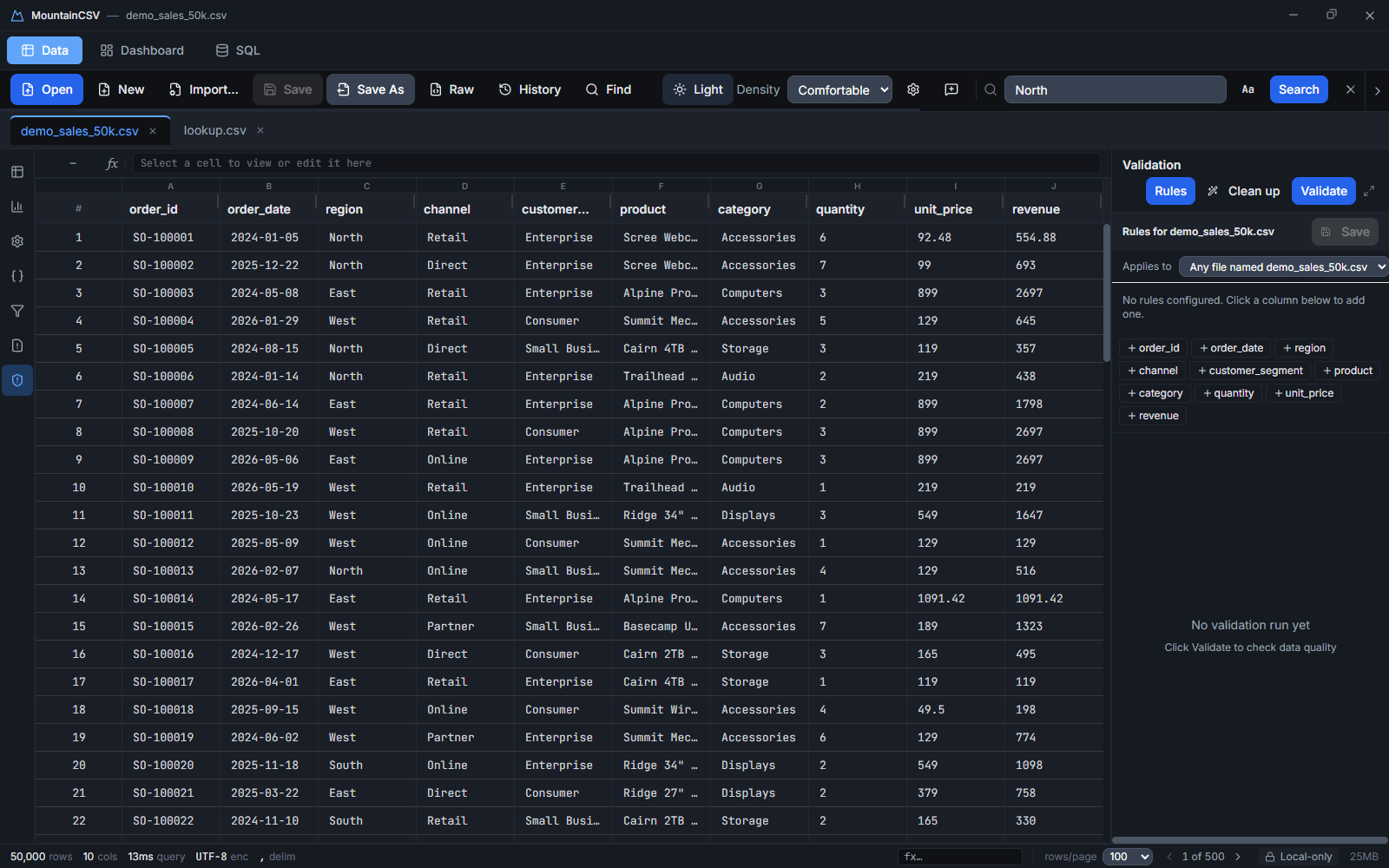Click the cell edit formula bar field
Screen dimensions: 1389x868
coord(616,163)
